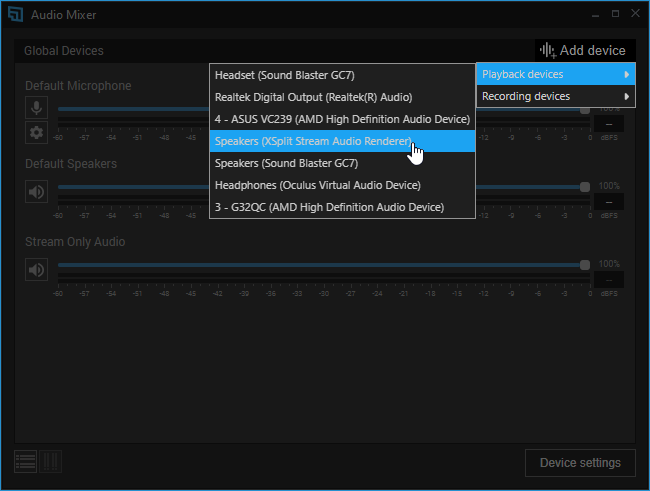Click the Stream Only Audio dBFS readout box
Screen dimensions: 650x491
[x=609, y=280]
